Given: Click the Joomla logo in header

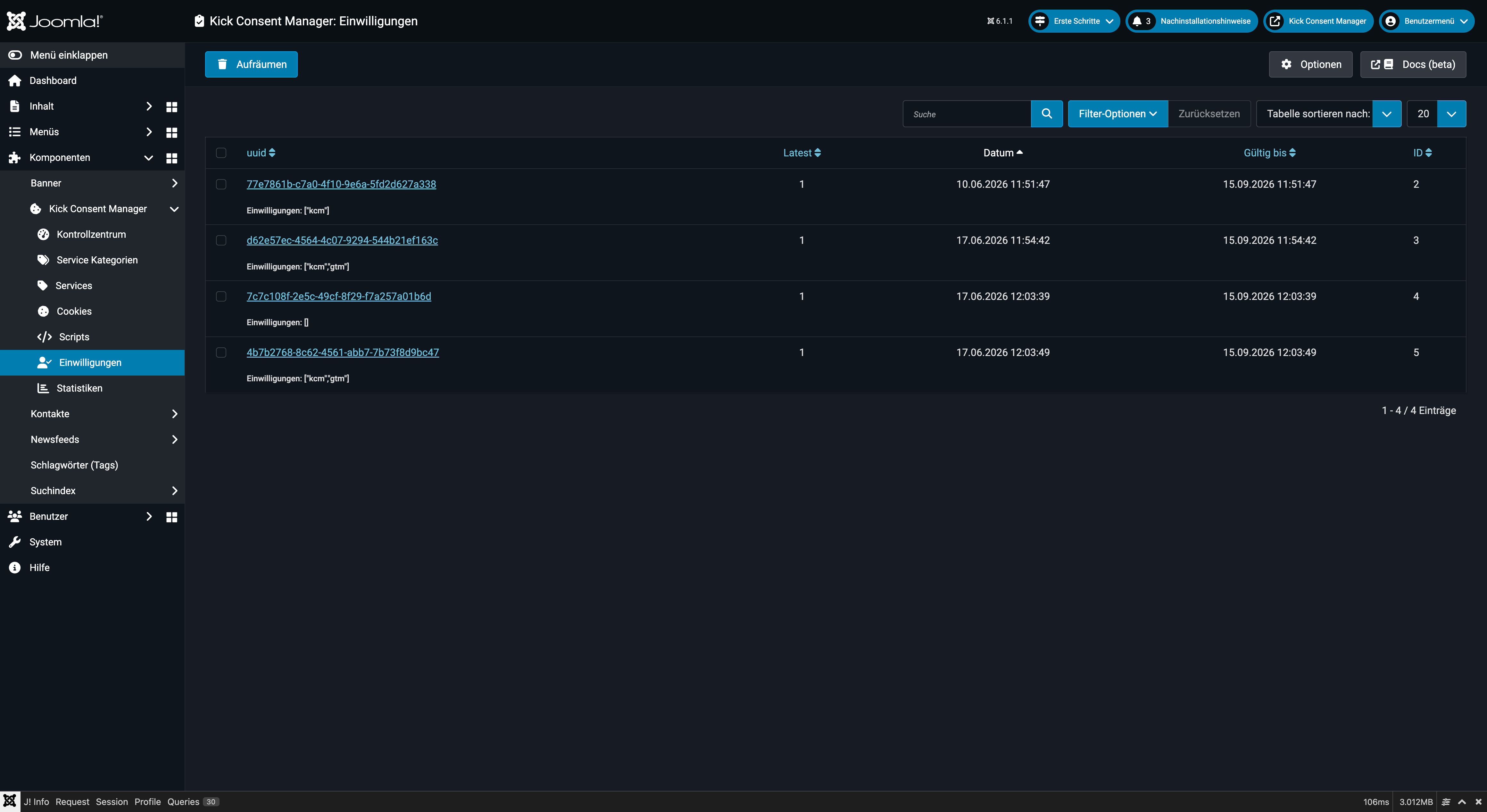Looking at the screenshot, I should point(55,21).
